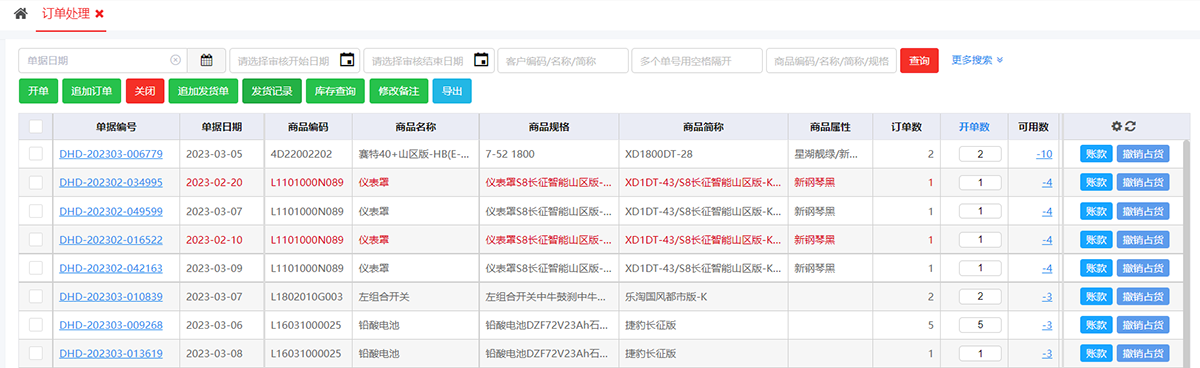Click the 修改备注 button

pos(398,91)
